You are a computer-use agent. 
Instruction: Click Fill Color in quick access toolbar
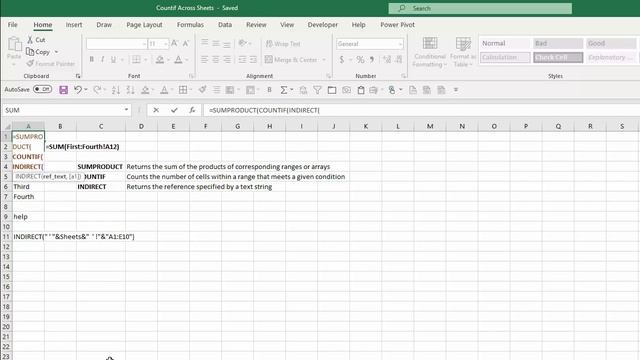click(145, 90)
